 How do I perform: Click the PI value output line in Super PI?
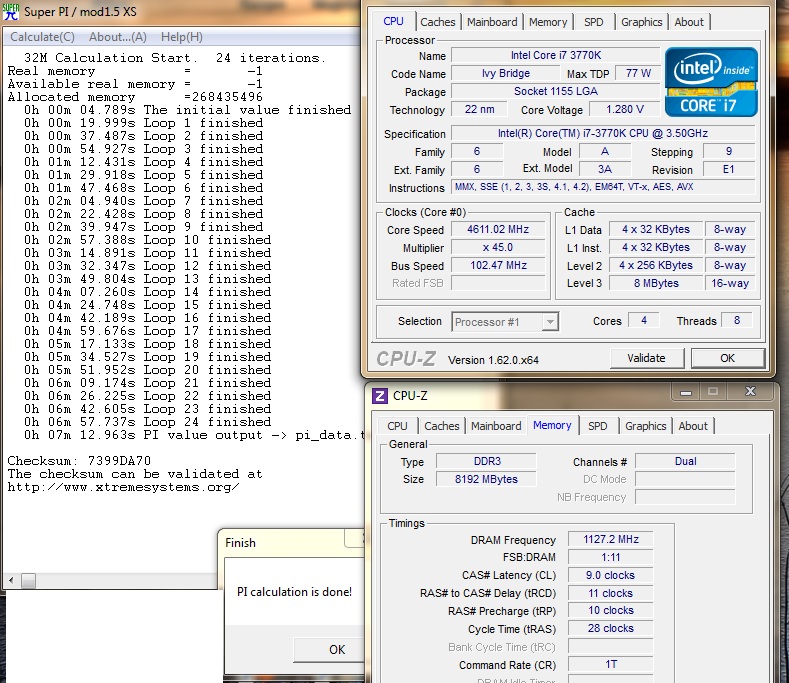[193, 435]
